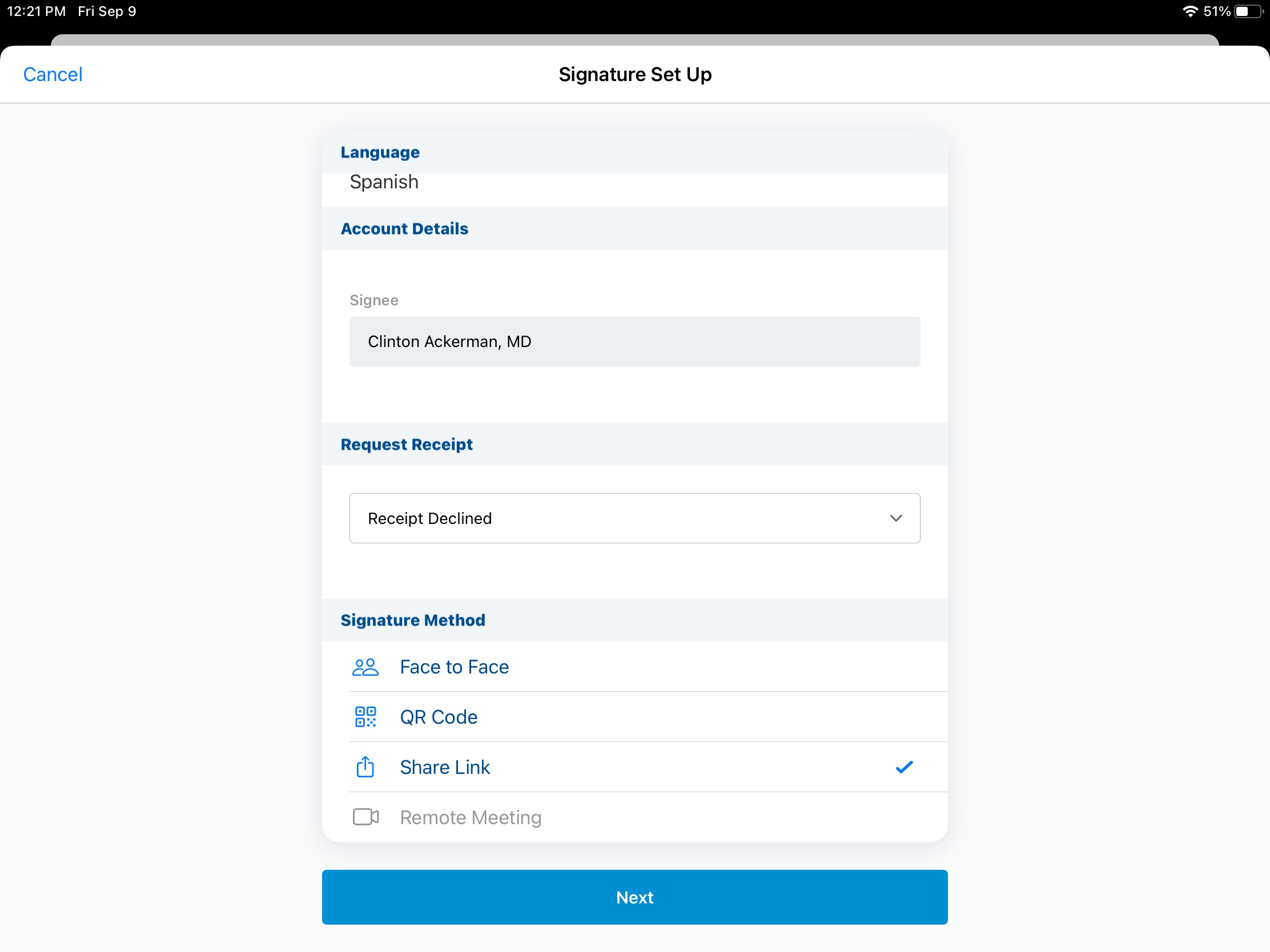Click the Face to Face people icon
The image size is (1270, 952).
pyautogui.click(x=365, y=667)
